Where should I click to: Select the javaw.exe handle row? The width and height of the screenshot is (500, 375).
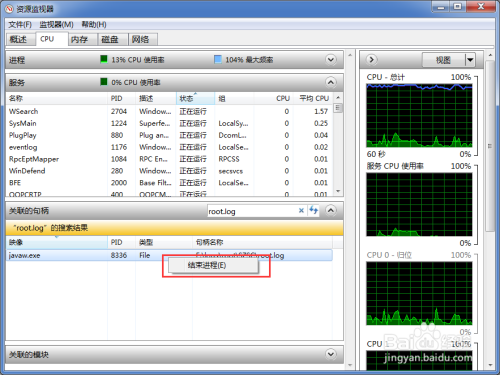[169, 255]
